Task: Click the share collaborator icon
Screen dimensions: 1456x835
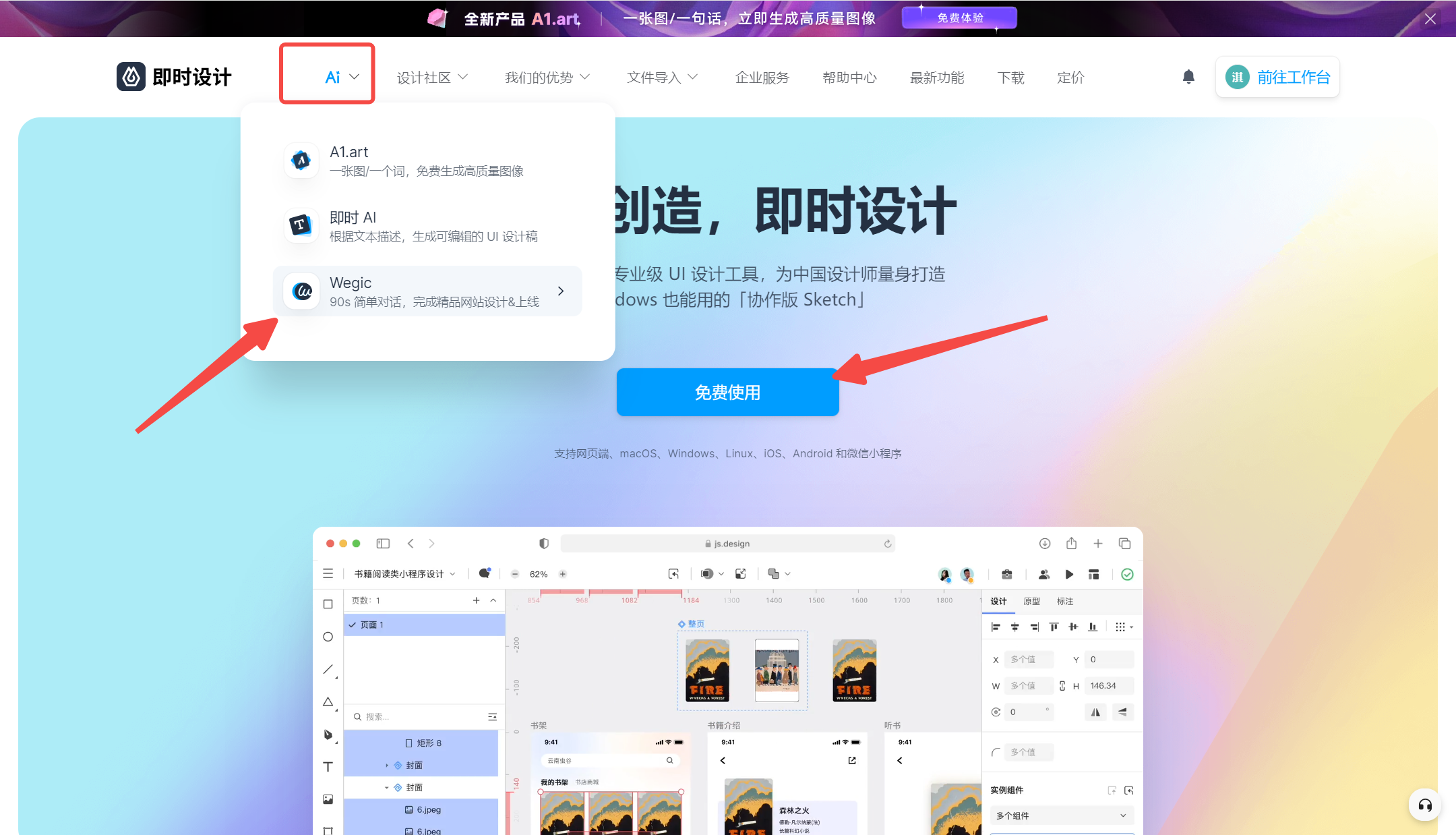Action: pyautogui.click(x=1044, y=575)
